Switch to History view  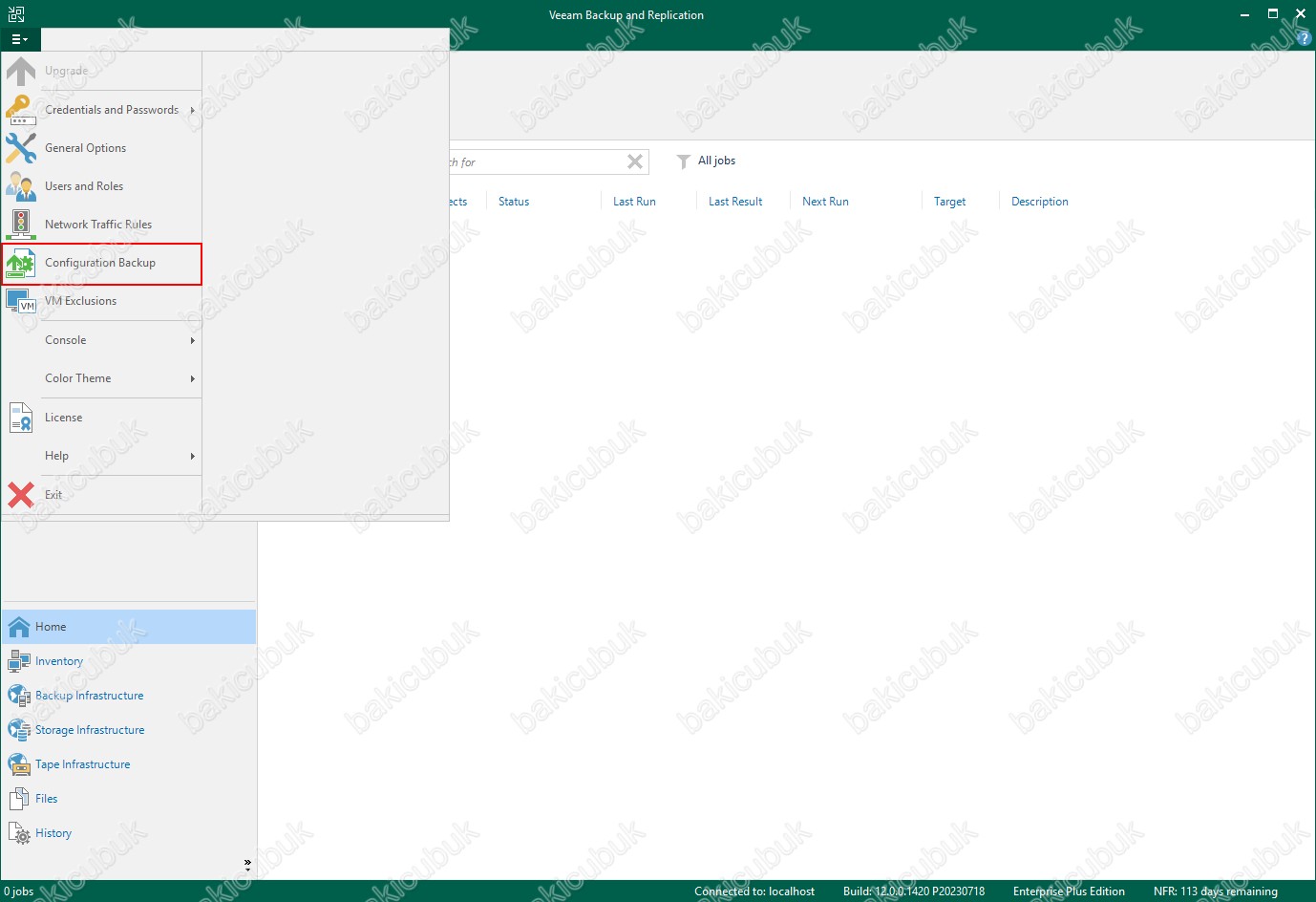tap(129, 833)
